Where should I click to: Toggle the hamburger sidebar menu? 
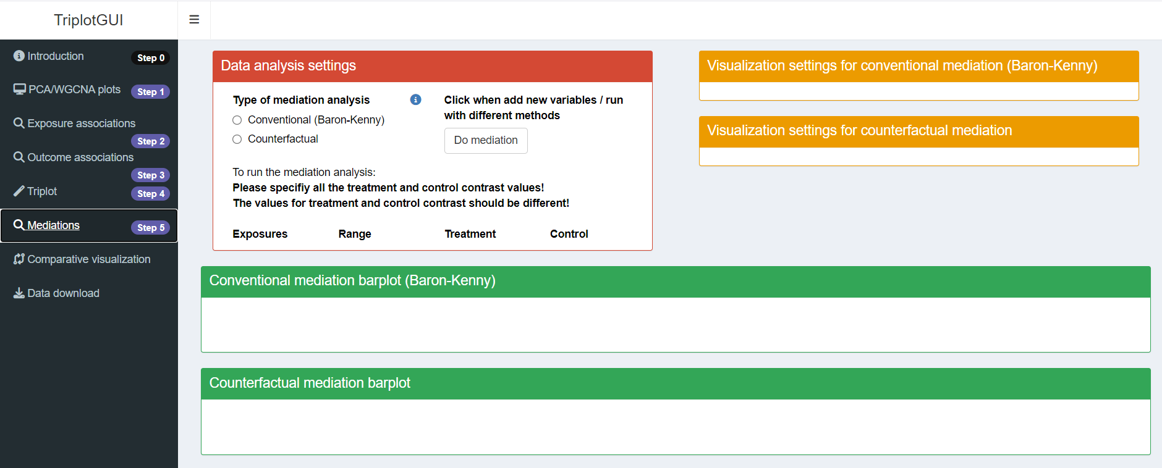coord(194,19)
